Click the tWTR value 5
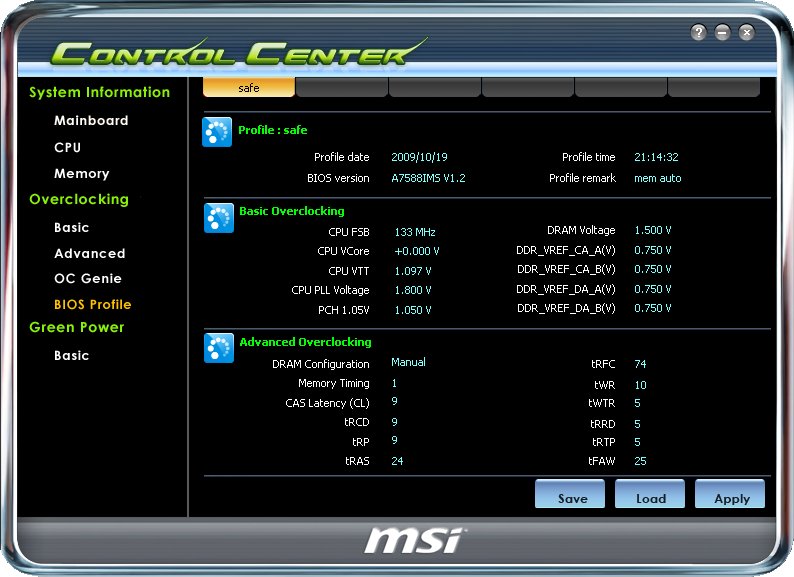Viewport: 794px width, 577px height. click(637, 403)
